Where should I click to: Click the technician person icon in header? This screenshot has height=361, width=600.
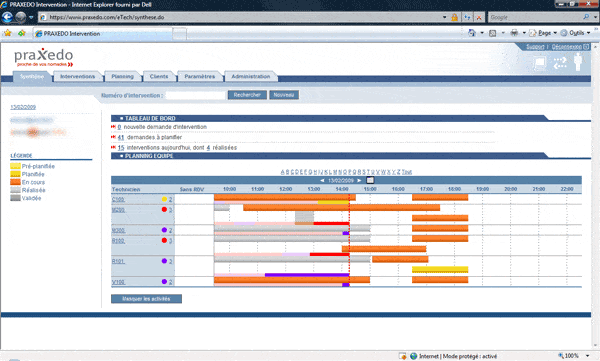coord(578,62)
